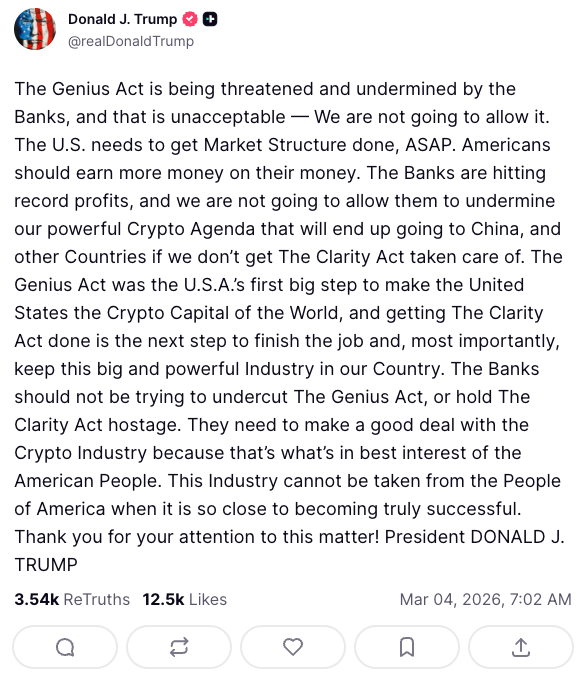View the 3.54k ReTruths list
Viewport: 583px width, 673px height.
tap(72, 599)
